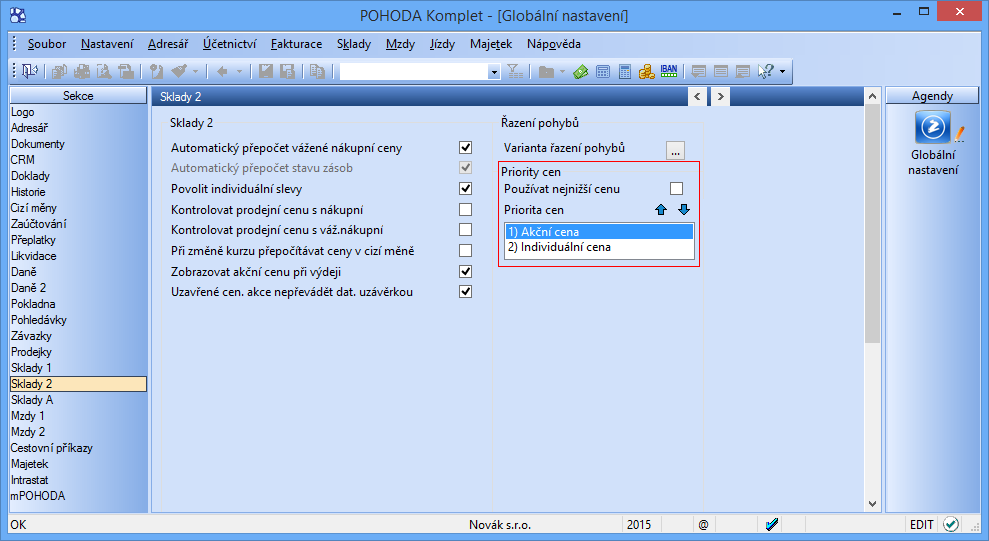Open the Nápověda menu

click(554, 44)
